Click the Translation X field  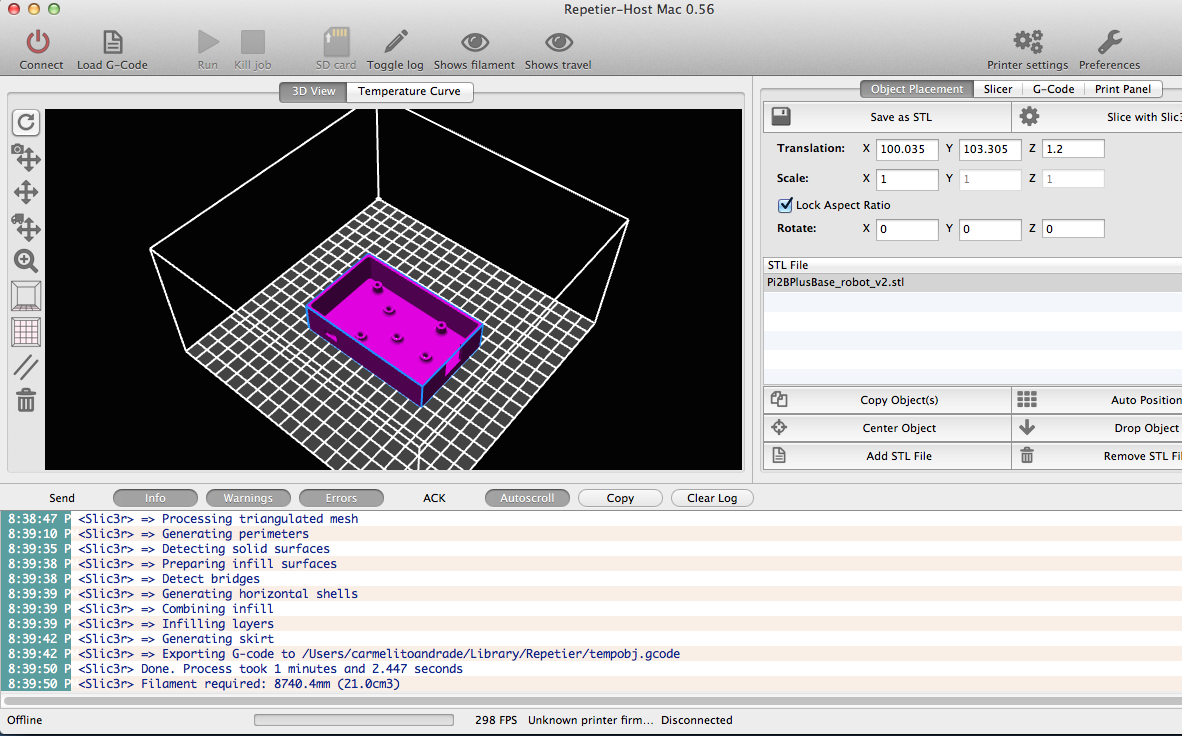click(907, 149)
